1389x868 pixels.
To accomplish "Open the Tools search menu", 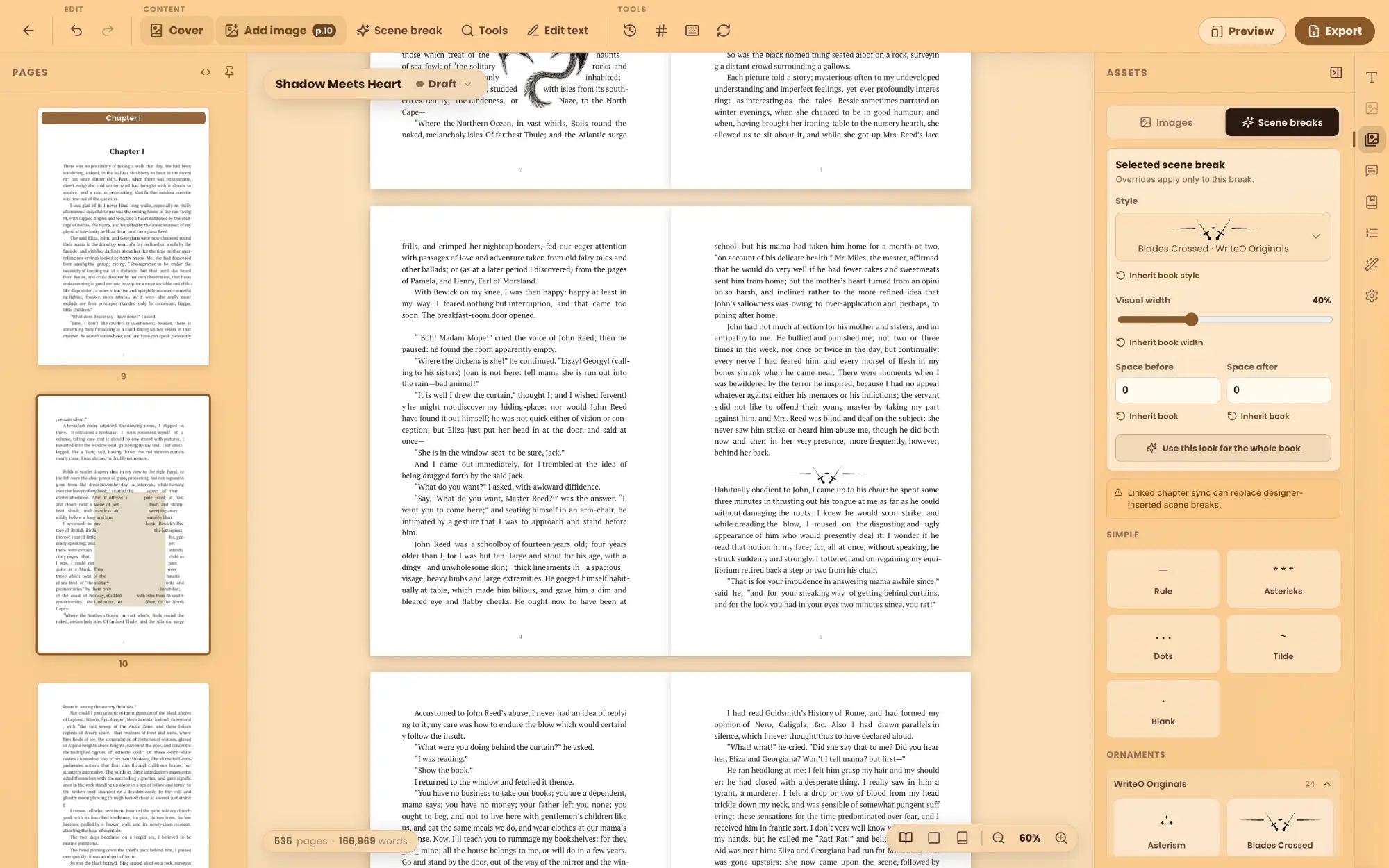I will pyautogui.click(x=484, y=31).
